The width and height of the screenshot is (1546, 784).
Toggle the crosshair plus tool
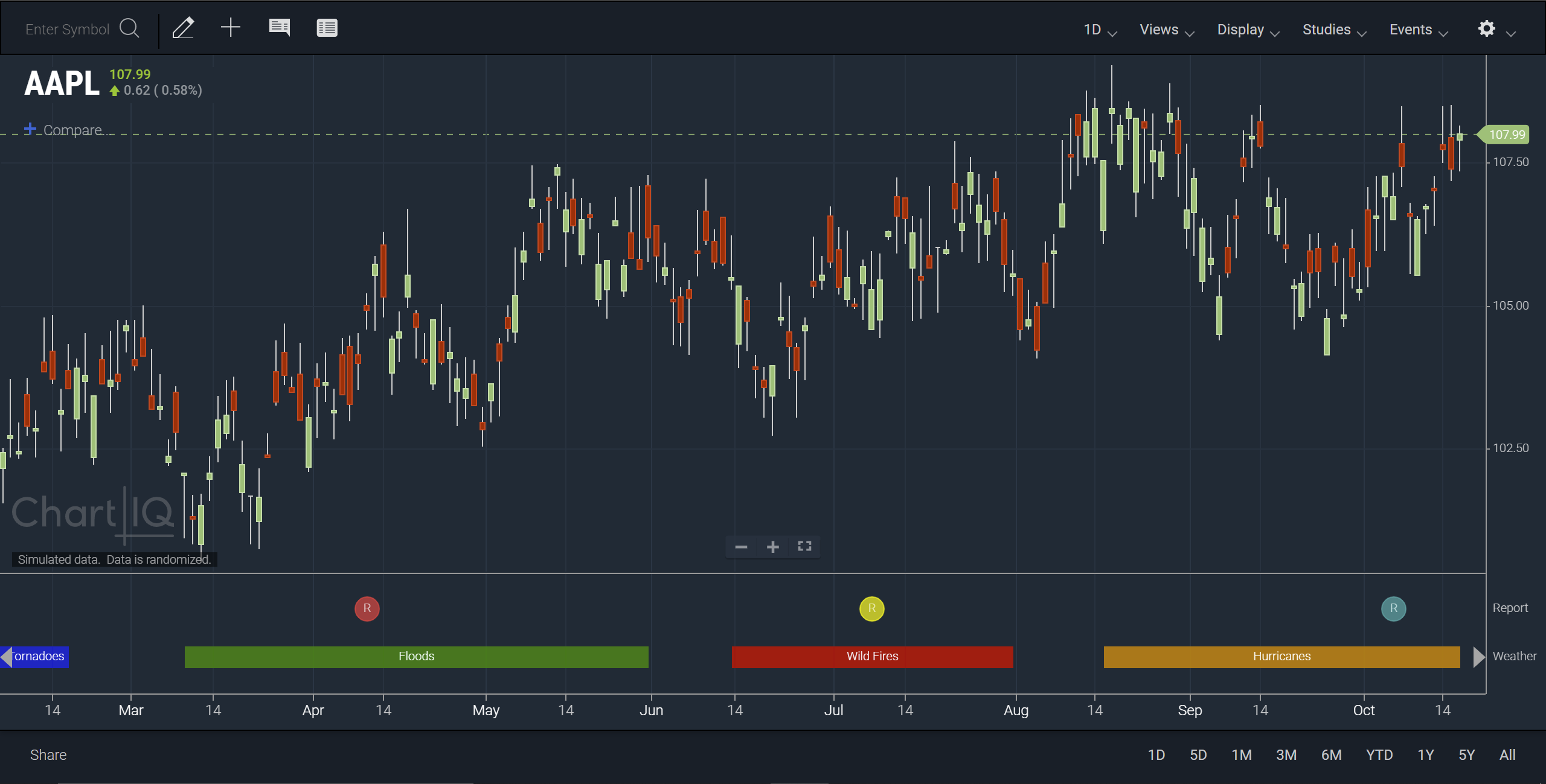(231, 27)
